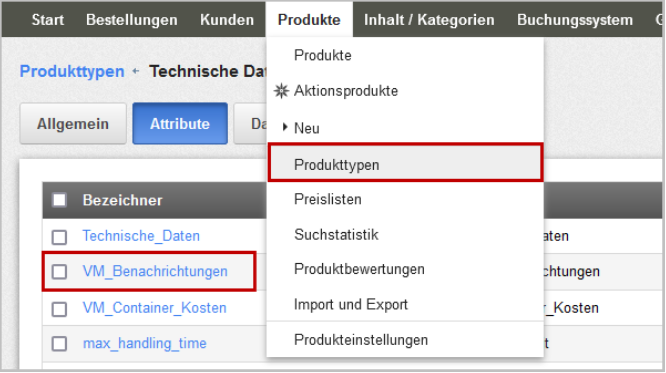This screenshot has height=373, width=666.
Task: Follow the Produkttypen breadcrumb link
Action: [72, 71]
